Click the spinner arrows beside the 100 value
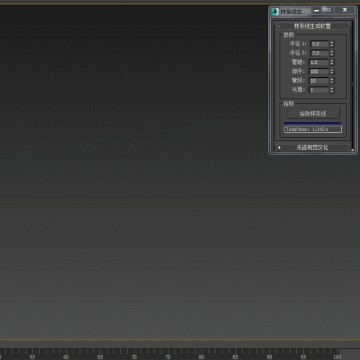This screenshot has height=360, width=360. (332, 71)
